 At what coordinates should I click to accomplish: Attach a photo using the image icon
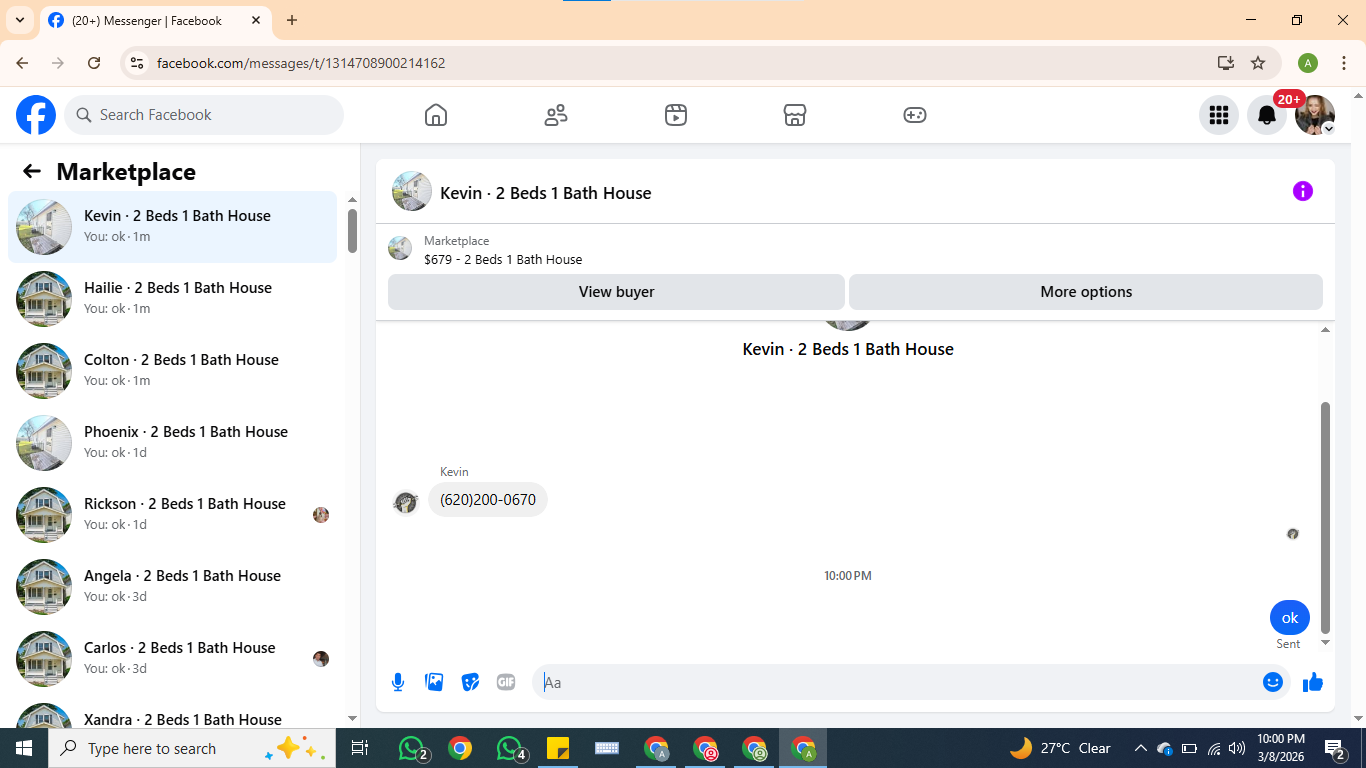coord(434,682)
